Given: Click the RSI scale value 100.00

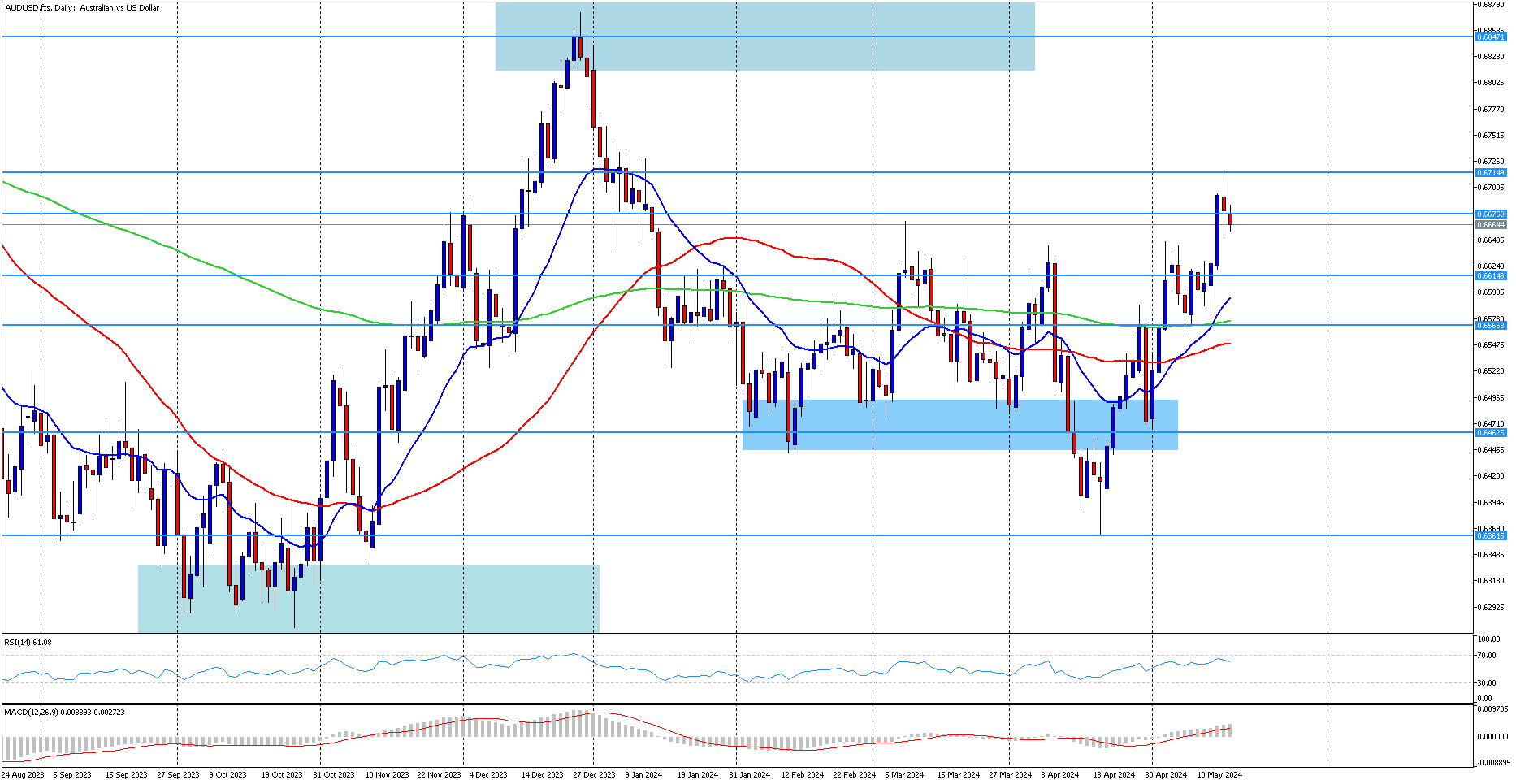Looking at the screenshot, I should click(1488, 639).
